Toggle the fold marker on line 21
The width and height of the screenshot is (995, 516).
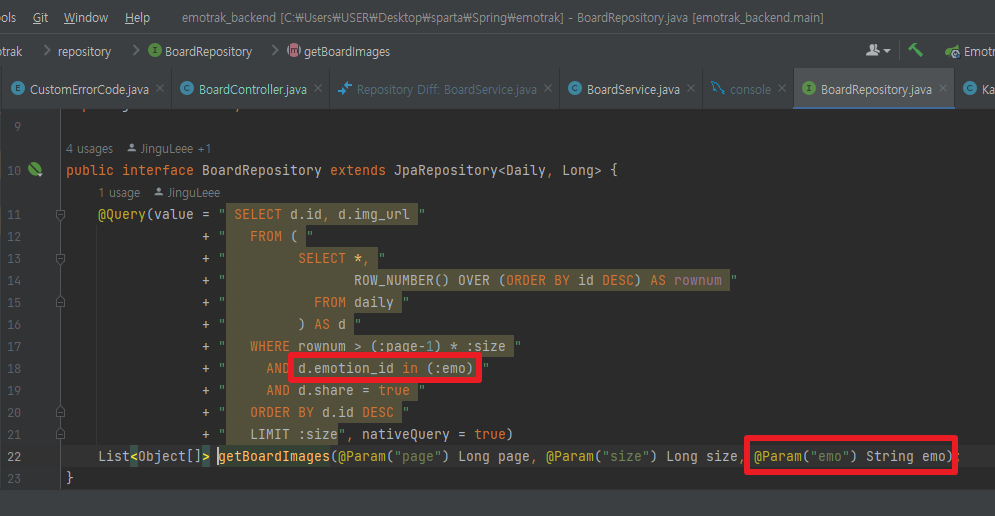[x=60, y=435]
